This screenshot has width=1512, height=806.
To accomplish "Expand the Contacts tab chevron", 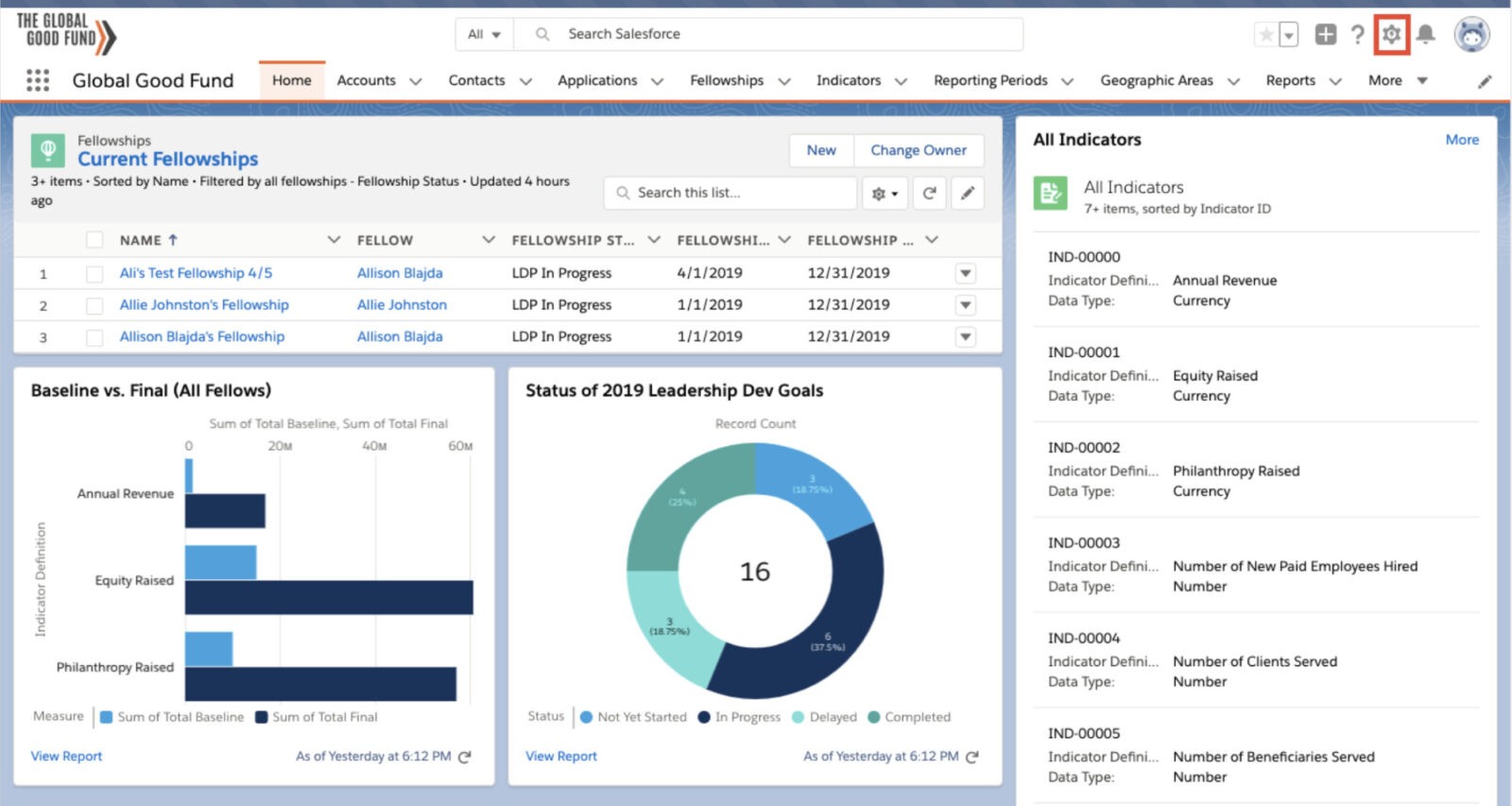I will 525,81.
